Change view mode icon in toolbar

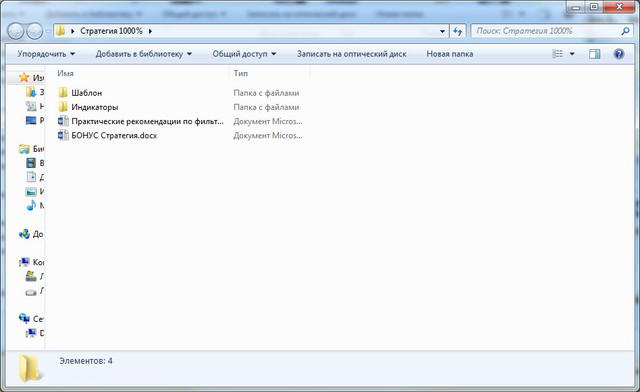tap(557, 54)
